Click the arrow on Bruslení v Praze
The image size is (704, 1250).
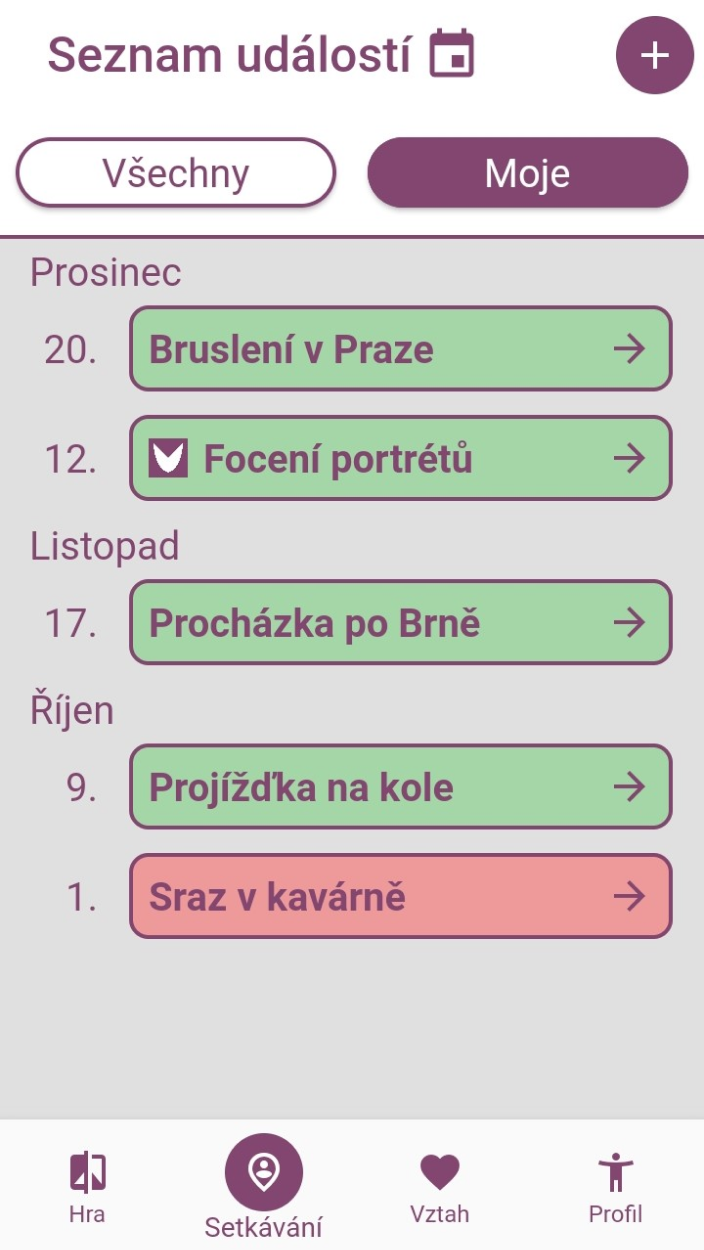[629, 349]
